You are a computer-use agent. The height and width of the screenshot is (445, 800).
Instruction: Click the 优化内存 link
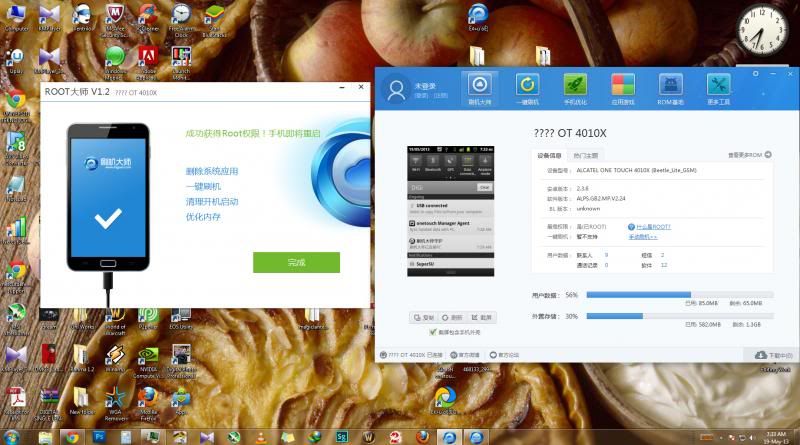(203, 217)
